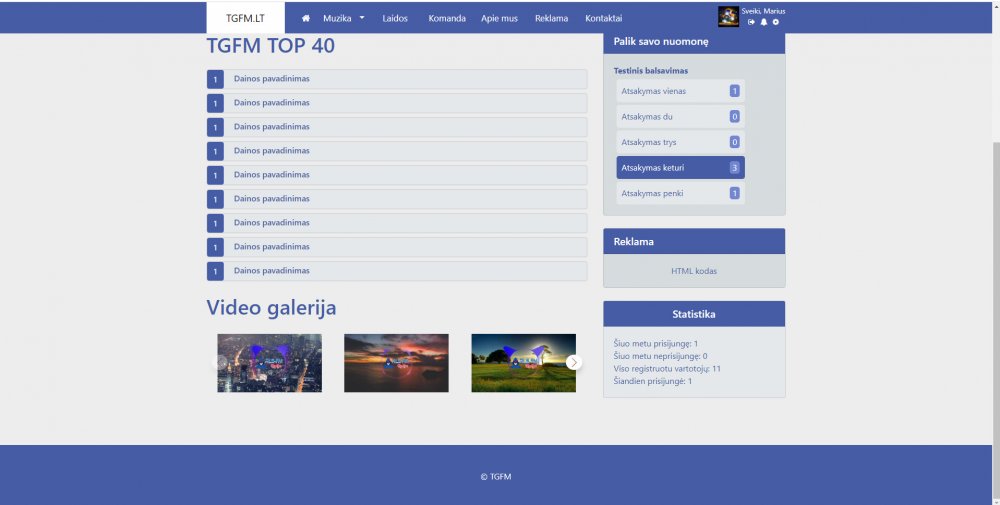Image resolution: width=1000 pixels, height=505 pixels.
Task: Open the Apie mus link
Action: pyautogui.click(x=499, y=18)
